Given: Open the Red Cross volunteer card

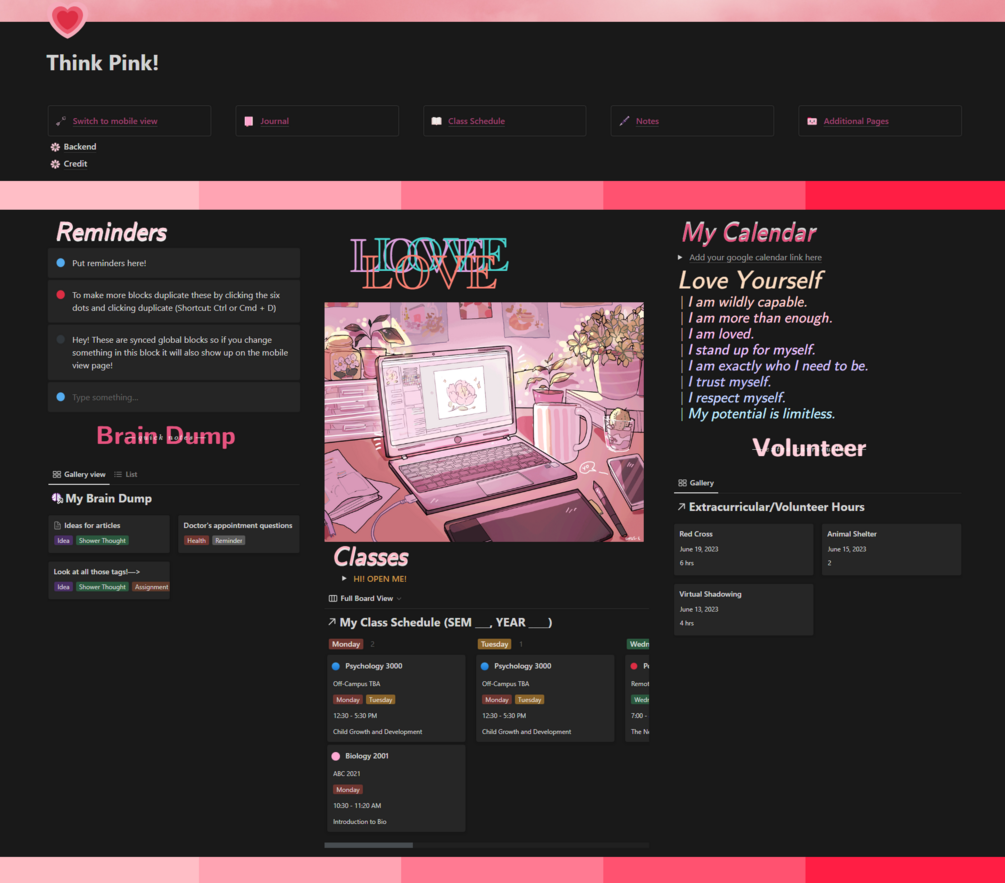Looking at the screenshot, I should [x=743, y=549].
